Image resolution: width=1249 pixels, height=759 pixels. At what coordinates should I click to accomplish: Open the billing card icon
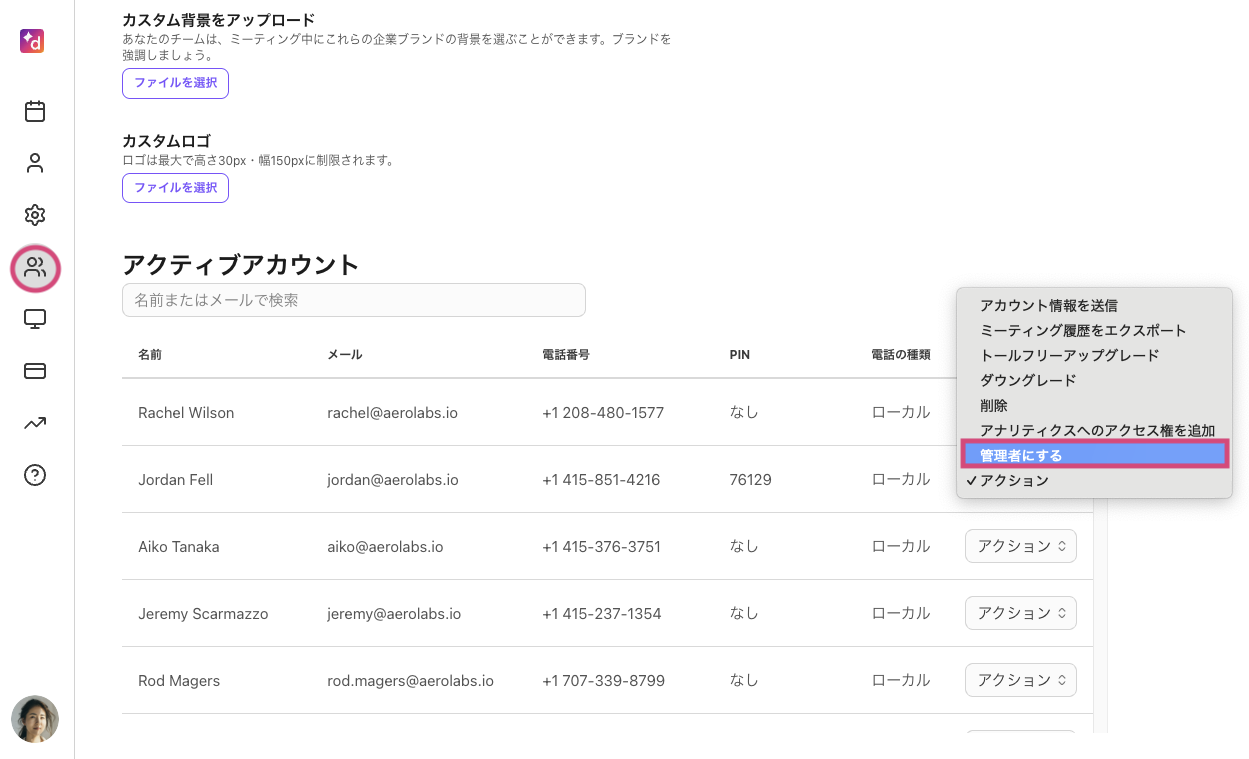point(35,371)
